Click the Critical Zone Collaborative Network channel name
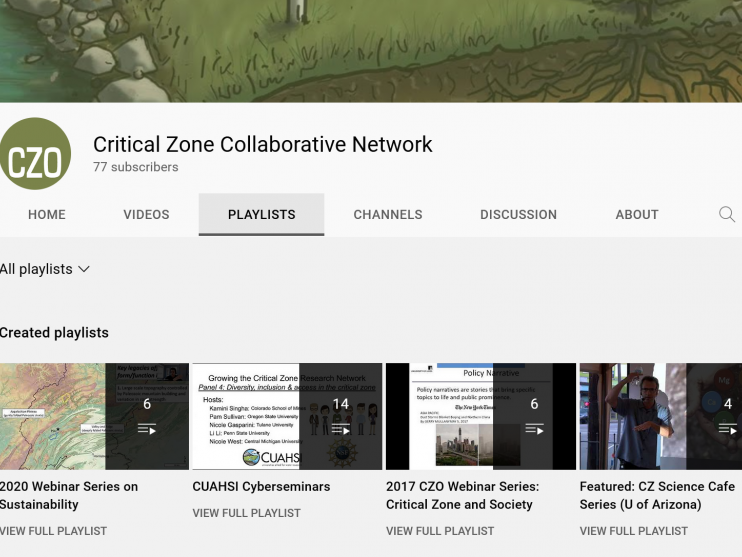The width and height of the screenshot is (742, 557). point(263,144)
